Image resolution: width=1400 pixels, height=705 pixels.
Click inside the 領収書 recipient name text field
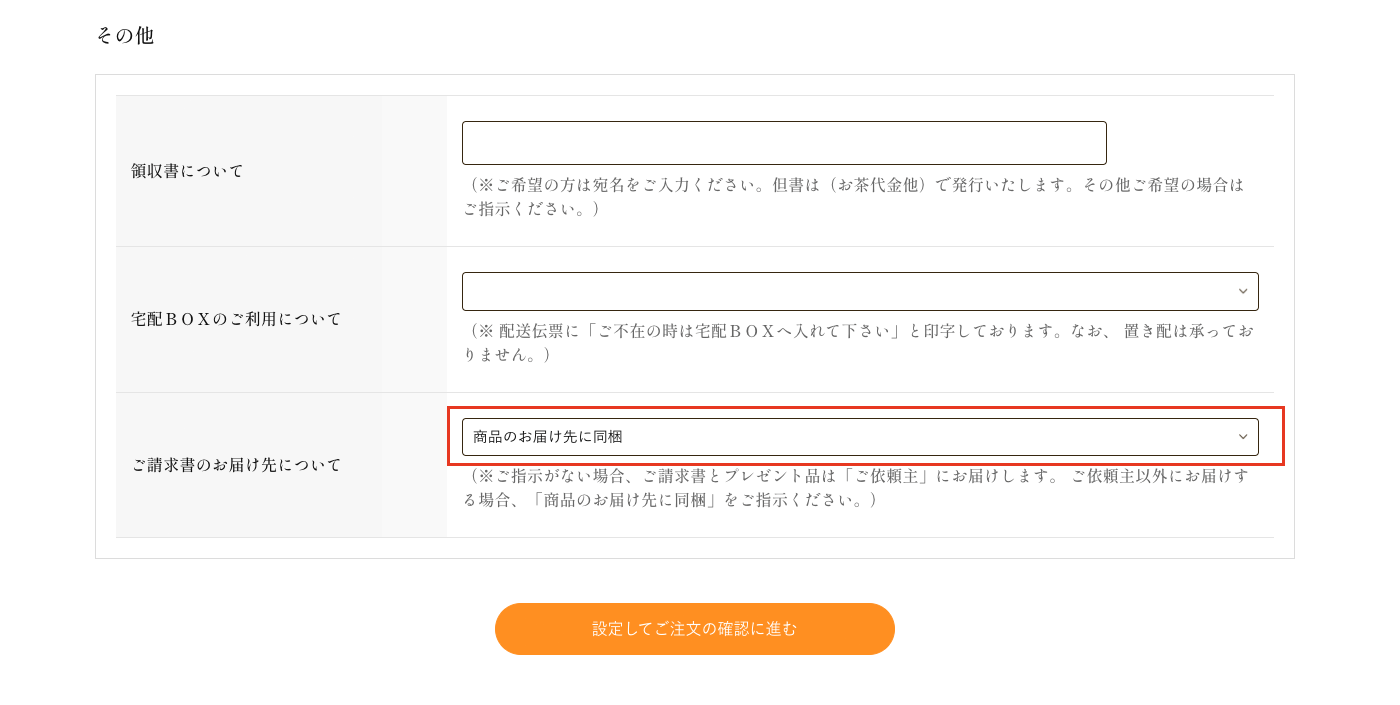[x=784, y=143]
